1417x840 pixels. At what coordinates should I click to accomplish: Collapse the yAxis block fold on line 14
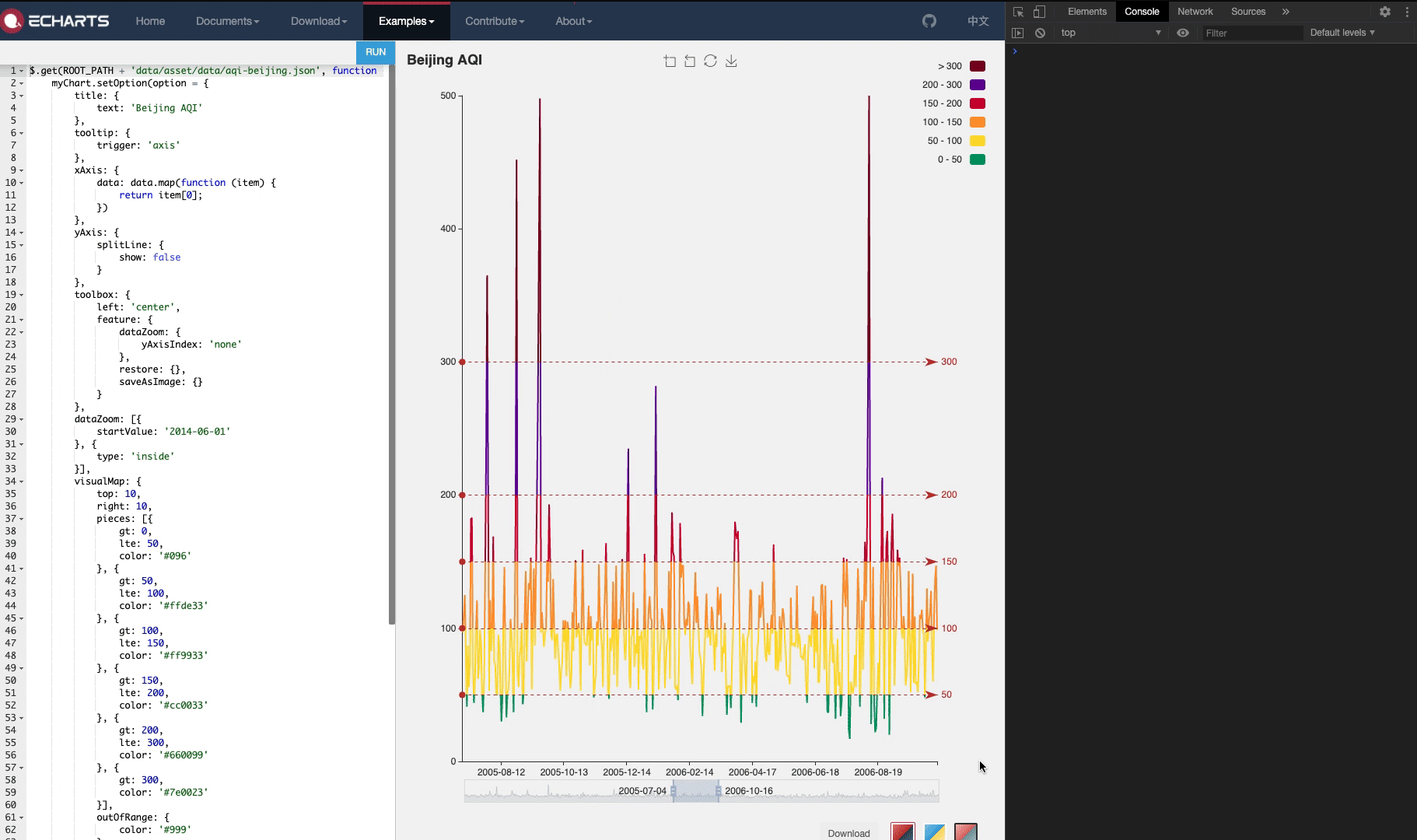[x=22, y=233]
